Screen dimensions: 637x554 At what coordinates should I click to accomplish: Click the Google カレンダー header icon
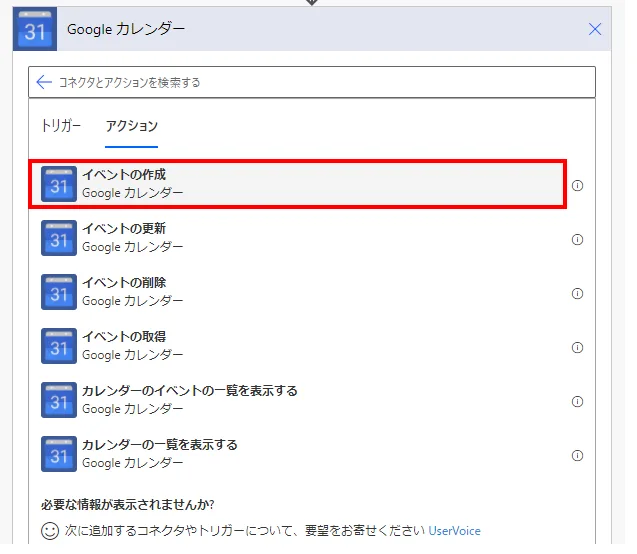[x=35, y=29]
